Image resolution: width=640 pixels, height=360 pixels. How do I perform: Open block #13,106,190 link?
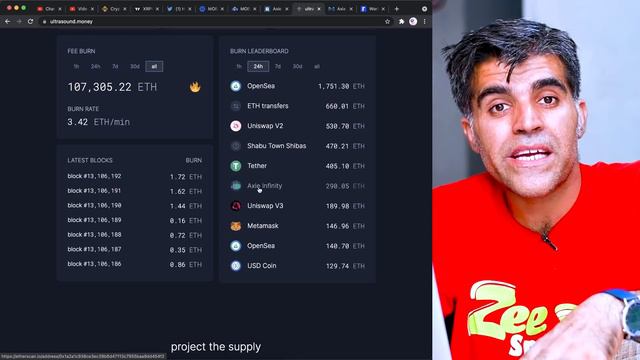pos(94,206)
